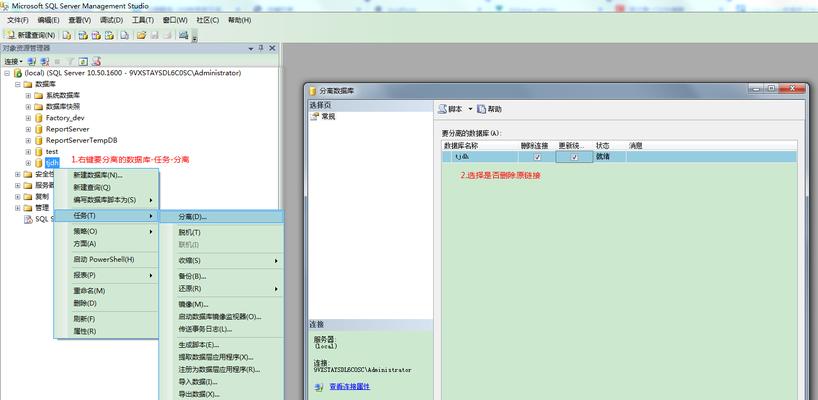Select the 系统数据库 folder icon
The height and width of the screenshot is (400, 818).
[x=39, y=95]
